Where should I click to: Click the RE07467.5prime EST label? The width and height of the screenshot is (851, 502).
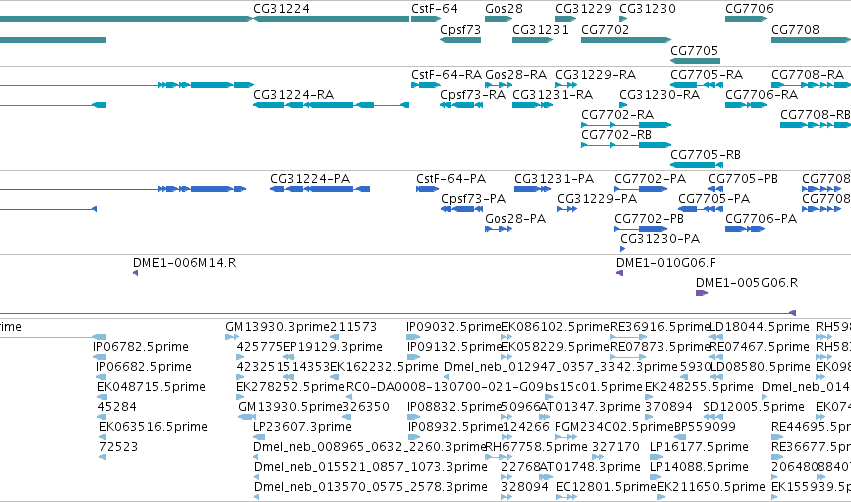pos(759,347)
